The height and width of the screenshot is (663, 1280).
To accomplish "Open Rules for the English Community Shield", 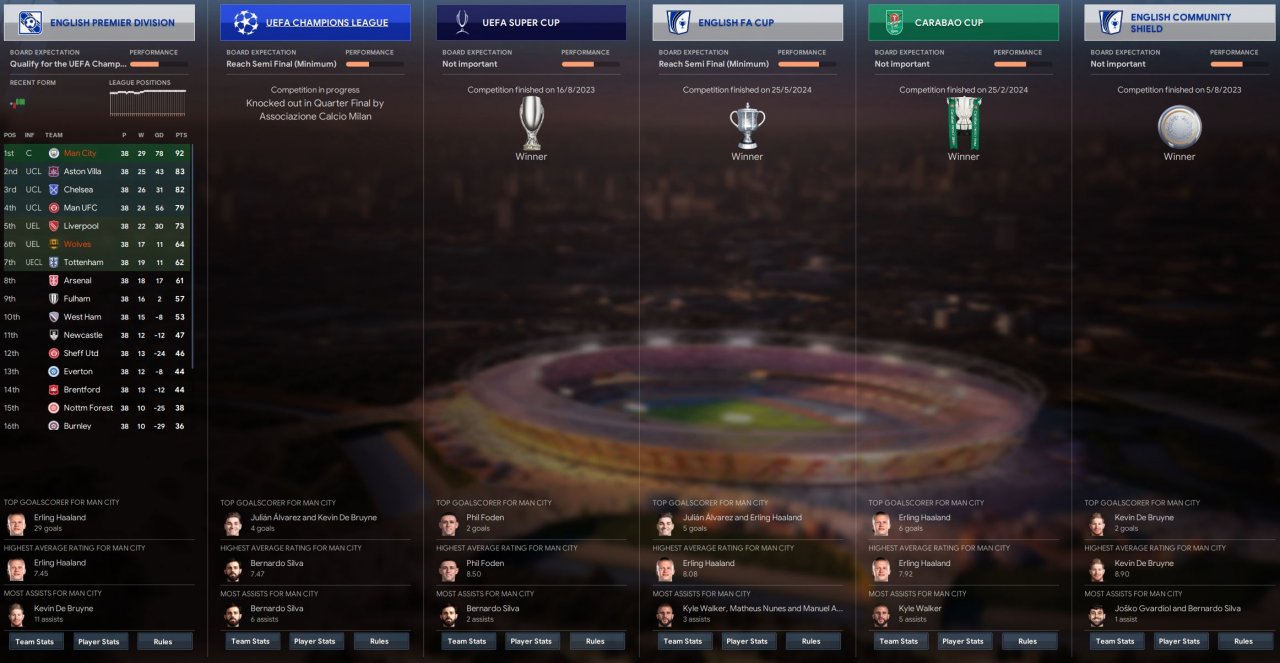I will pos(1243,641).
